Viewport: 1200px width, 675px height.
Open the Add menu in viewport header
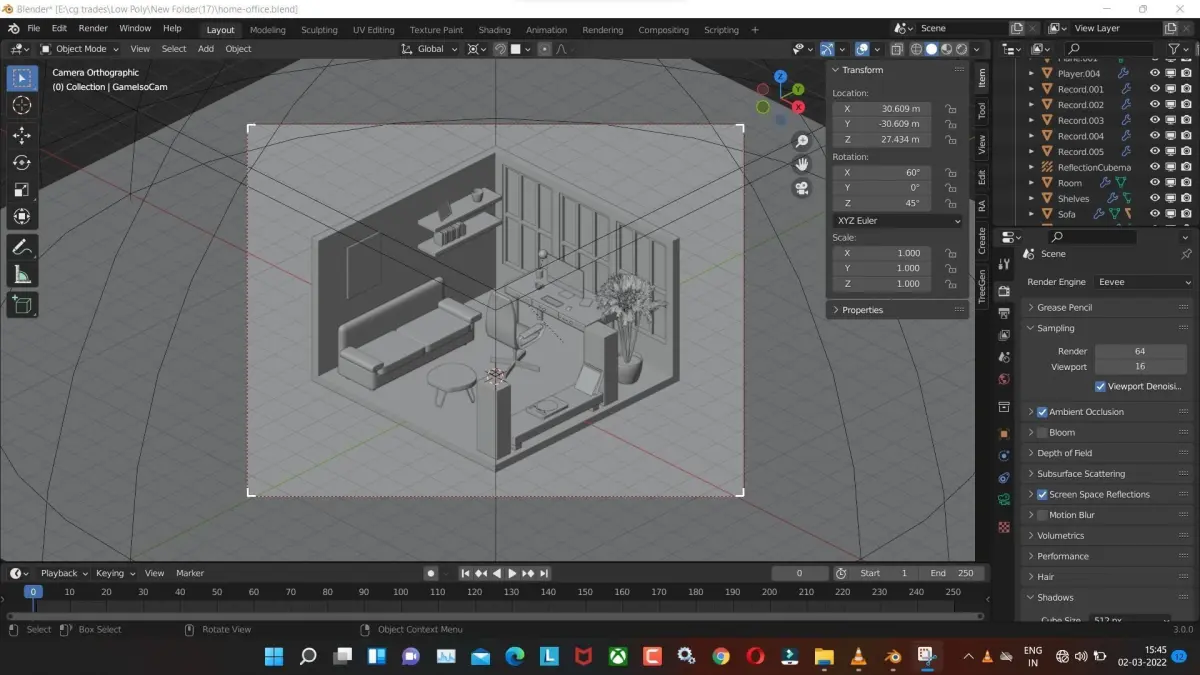[x=206, y=49]
